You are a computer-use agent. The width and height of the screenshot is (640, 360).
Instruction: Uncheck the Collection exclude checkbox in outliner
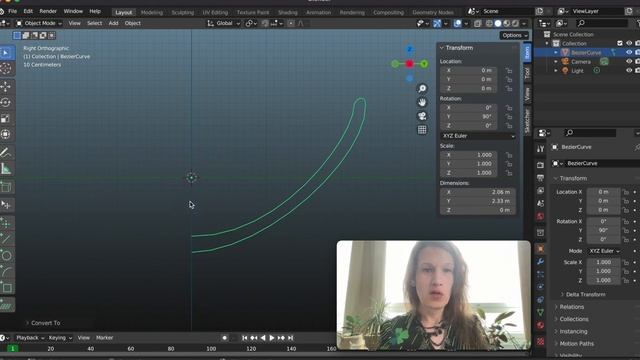coord(620,43)
